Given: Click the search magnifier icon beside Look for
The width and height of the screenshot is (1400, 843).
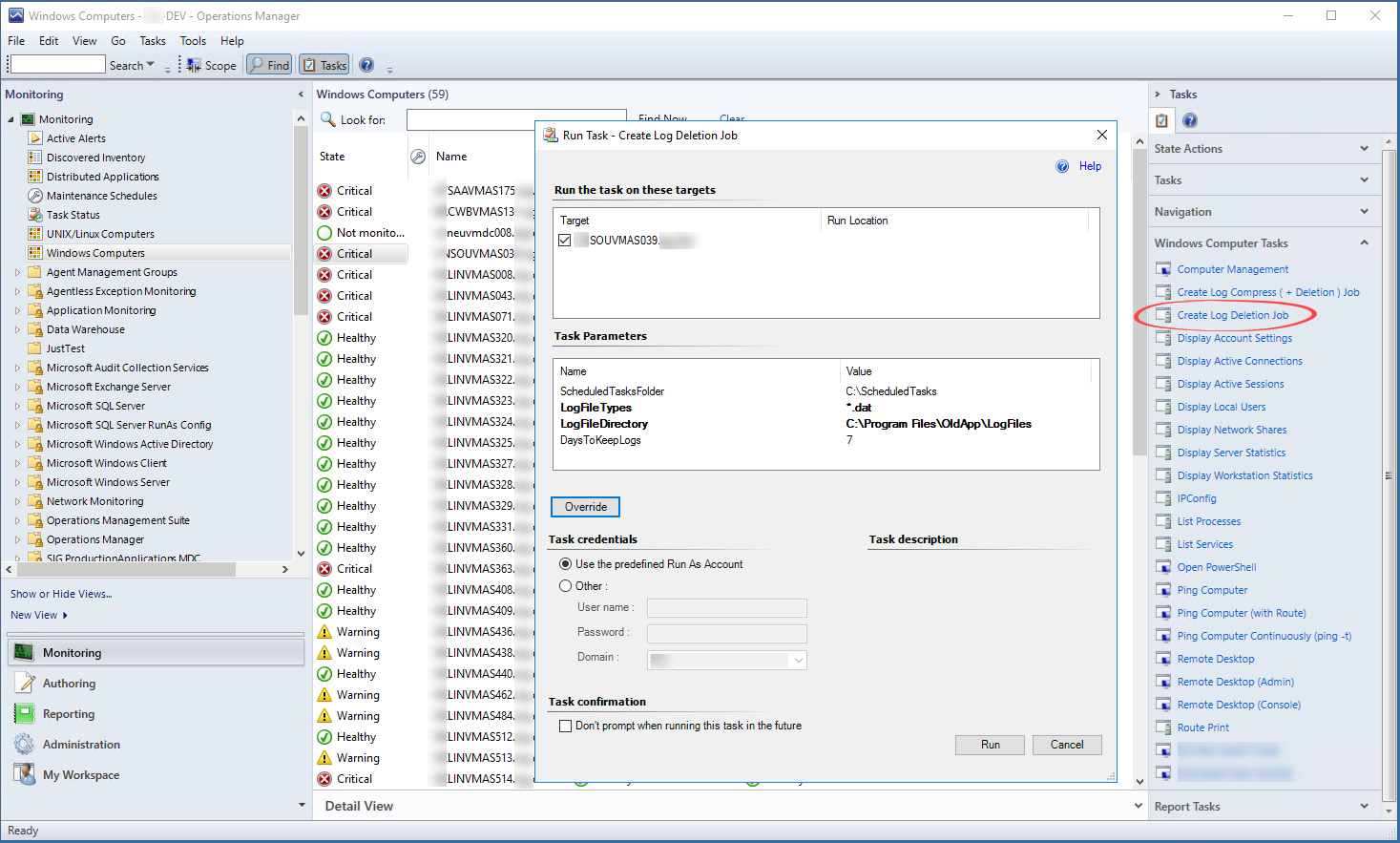Looking at the screenshot, I should [327, 119].
